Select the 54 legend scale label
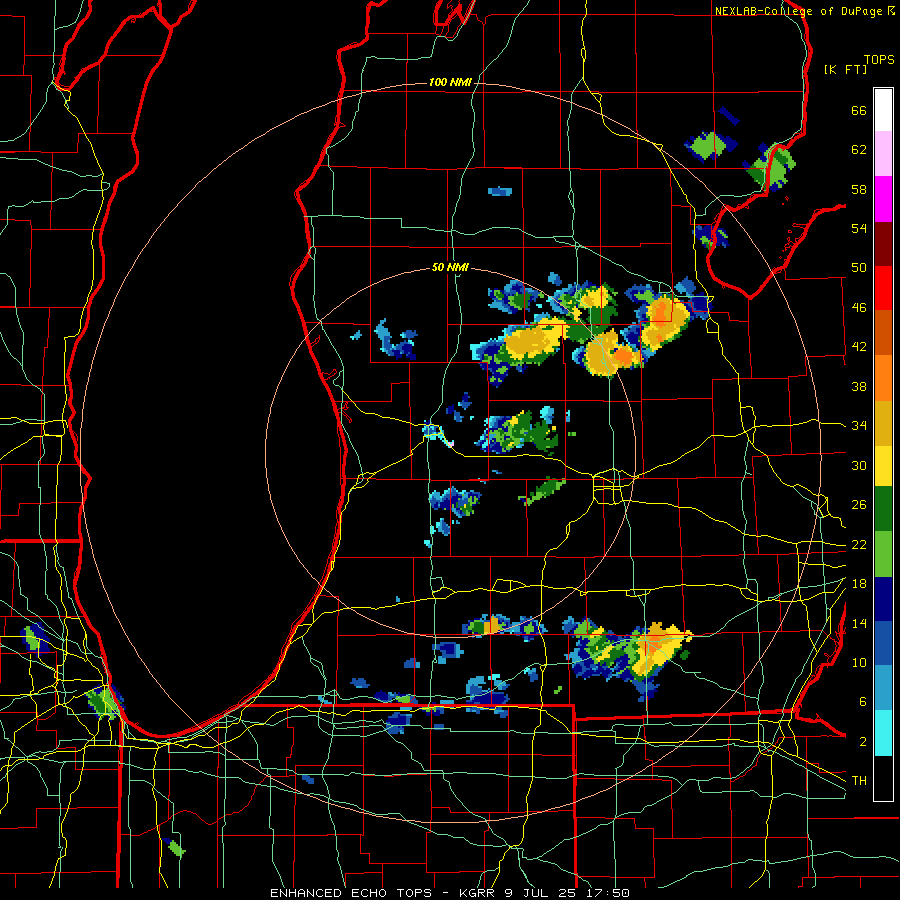This screenshot has height=900, width=900. (x=859, y=228)
